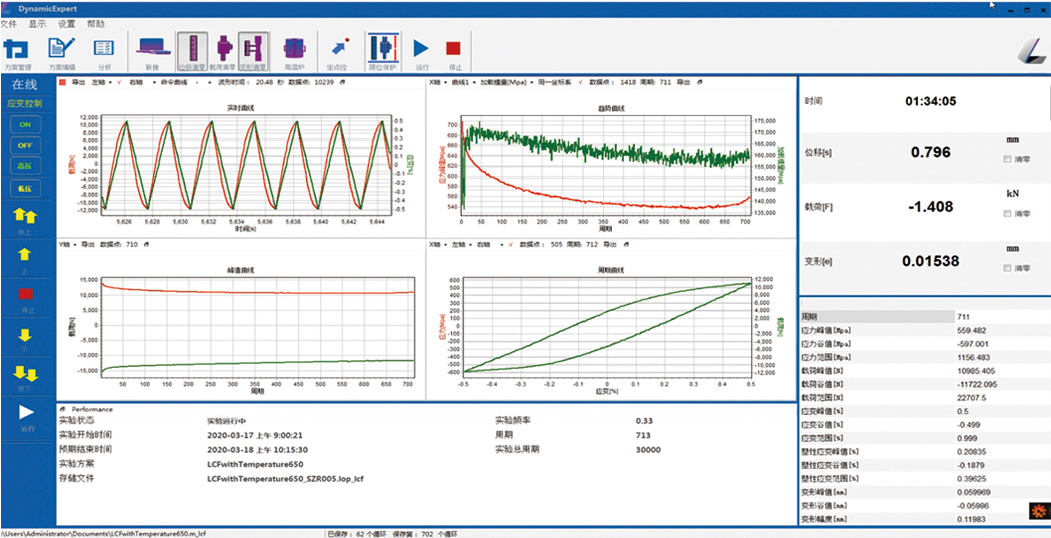Open the 方案管理 scheme manager icon
The image size is (1051, 538).
[x=17, y=48]
